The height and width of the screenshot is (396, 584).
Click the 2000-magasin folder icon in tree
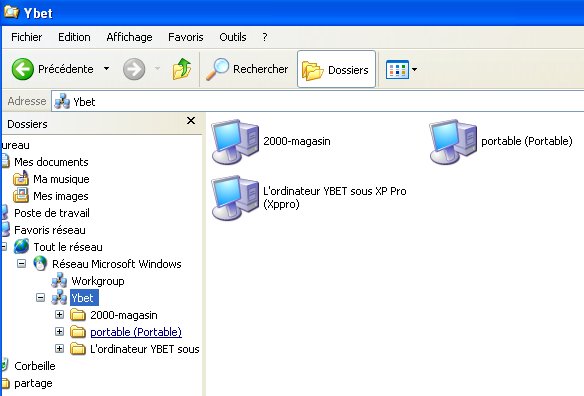pyautogui.click(x=78, y=315)
